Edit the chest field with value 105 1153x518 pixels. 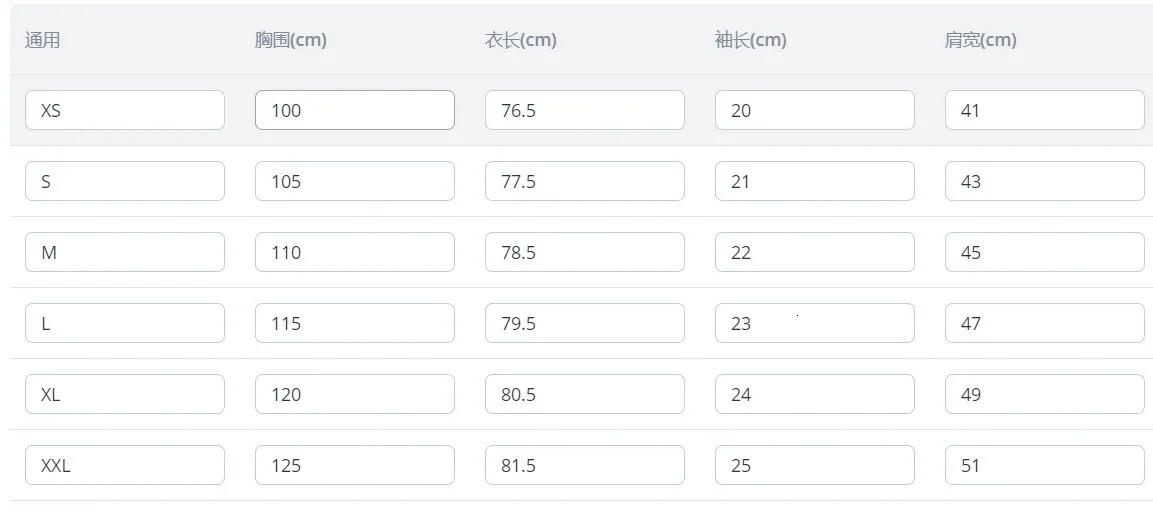point(355,181)
